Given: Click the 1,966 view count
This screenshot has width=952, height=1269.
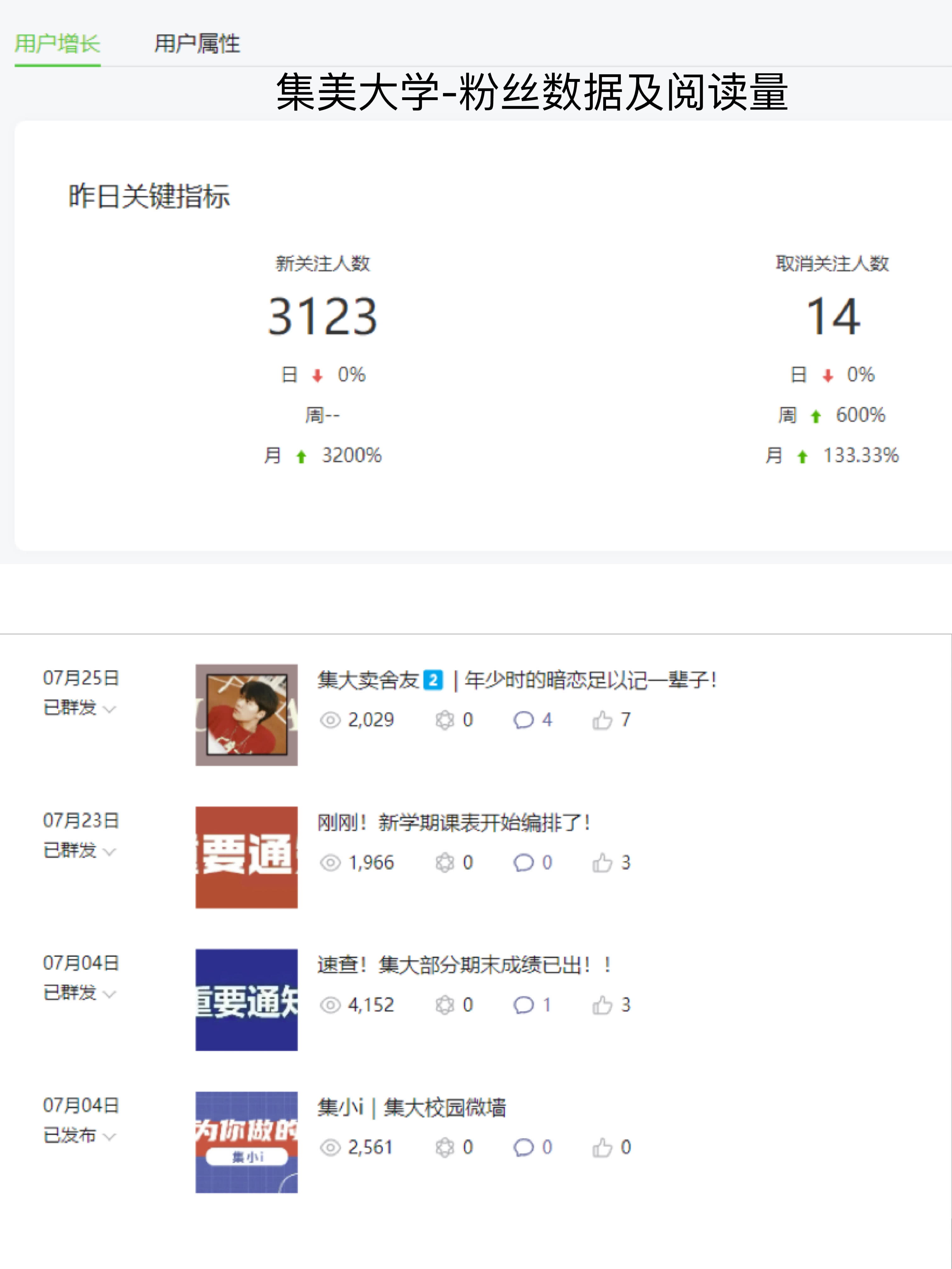Looking at the screenshot, I should point(371,863).
